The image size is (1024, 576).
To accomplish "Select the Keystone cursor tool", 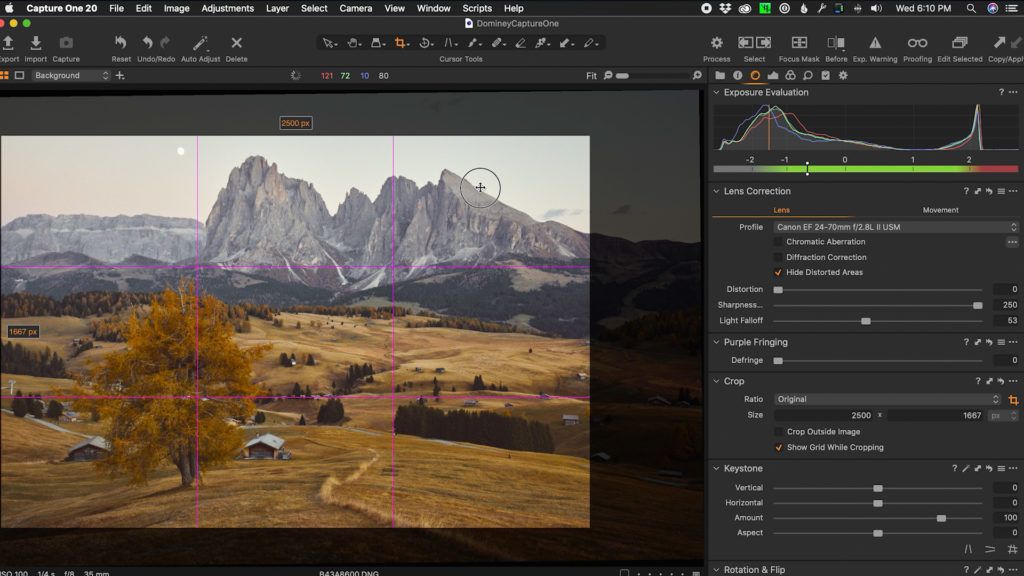I will (378, 43).
